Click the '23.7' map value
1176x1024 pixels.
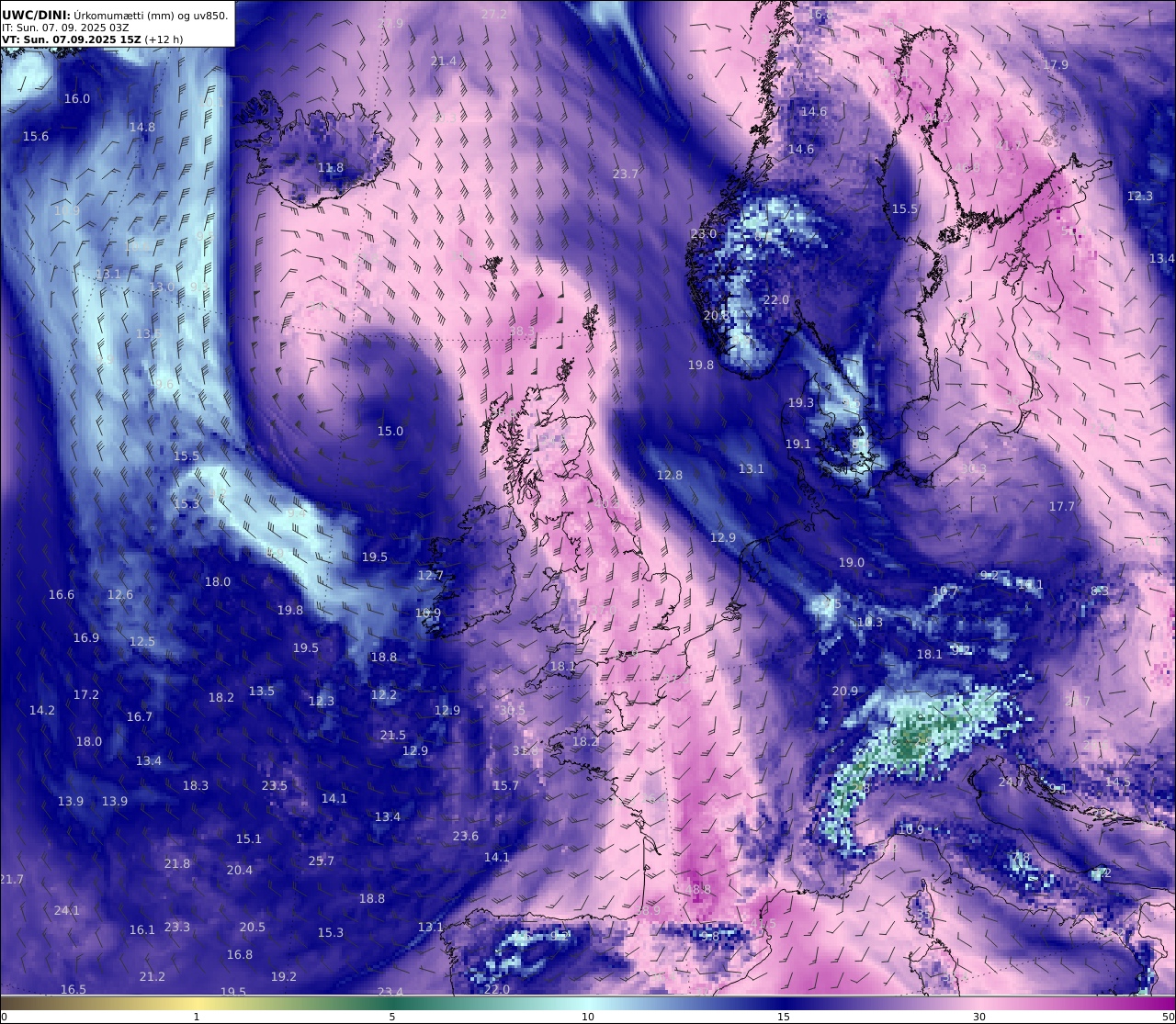tap(626, 174)
